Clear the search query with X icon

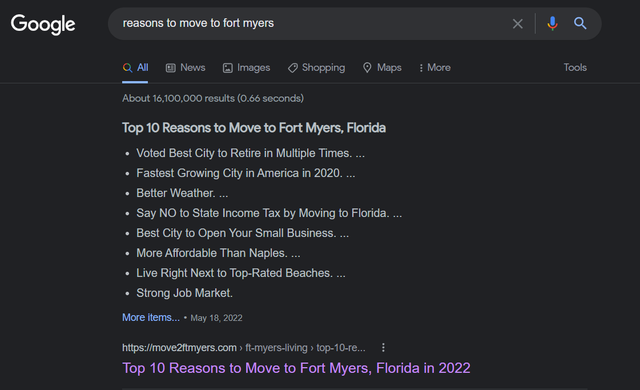tap(518, 24)
